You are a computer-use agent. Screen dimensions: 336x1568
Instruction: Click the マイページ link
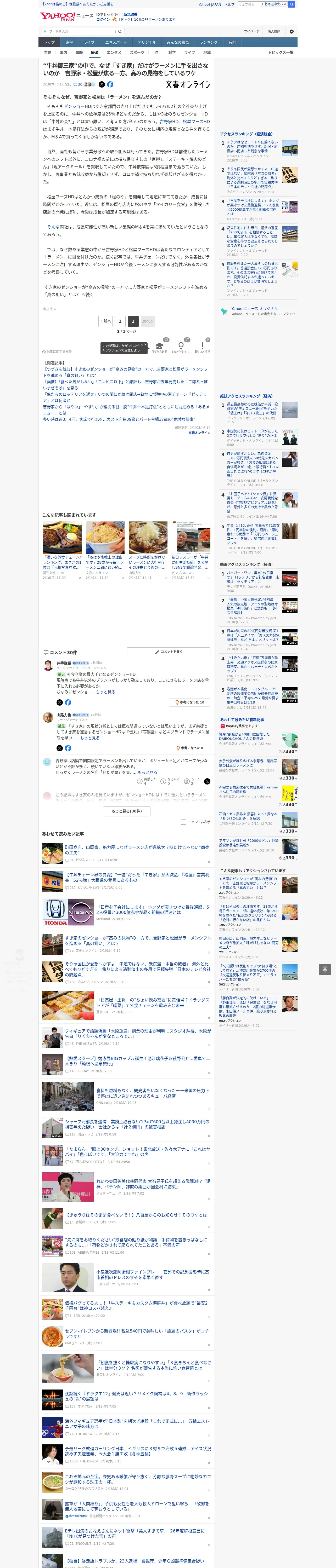tap(251, 32)
